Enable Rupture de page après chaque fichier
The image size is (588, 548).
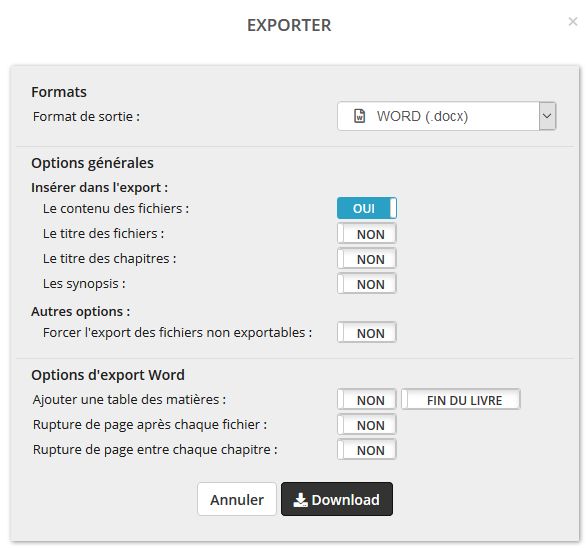[367, 425]
